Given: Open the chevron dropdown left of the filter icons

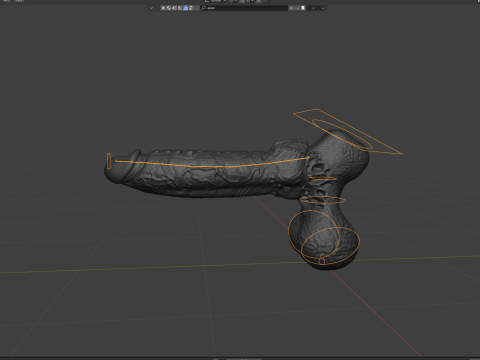Looking at the screenshot, I should 152,8.
